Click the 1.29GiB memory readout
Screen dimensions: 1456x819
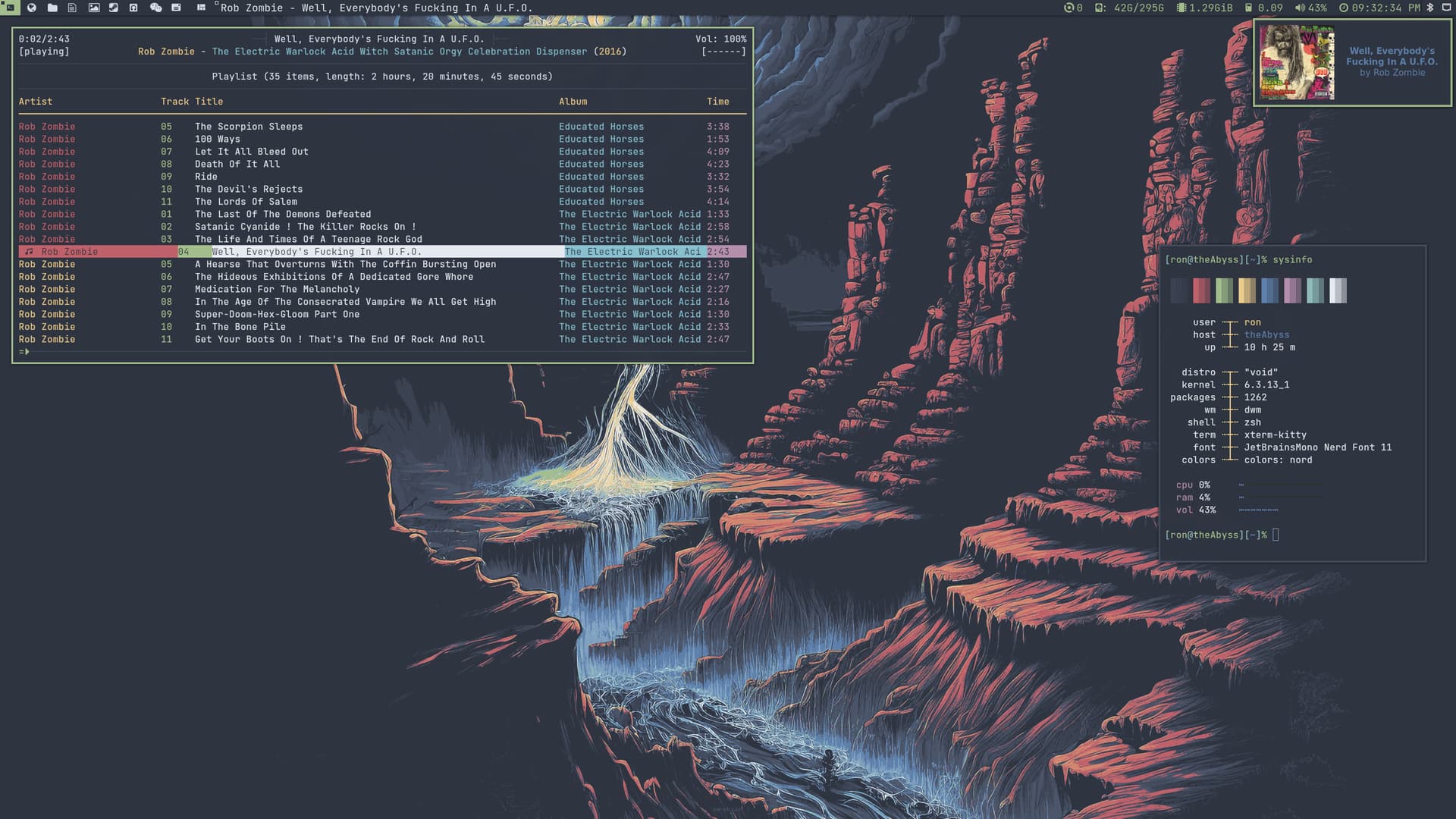(1211, 8)
